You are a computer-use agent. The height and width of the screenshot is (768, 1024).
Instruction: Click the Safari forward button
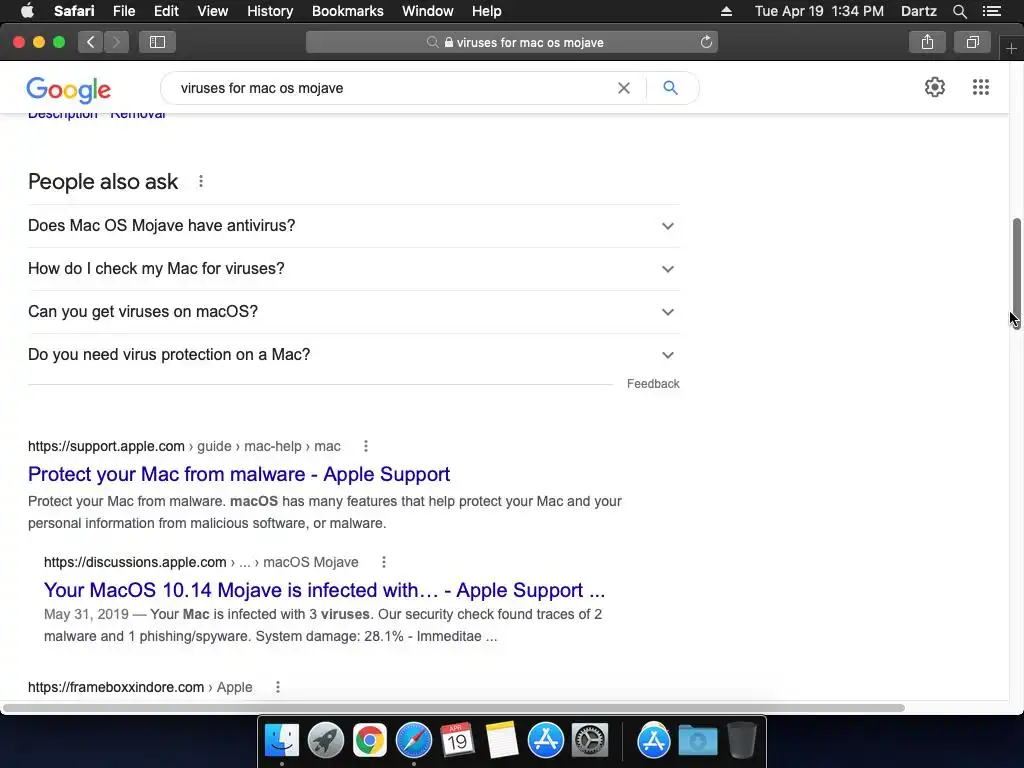click(x=116, y=42)
